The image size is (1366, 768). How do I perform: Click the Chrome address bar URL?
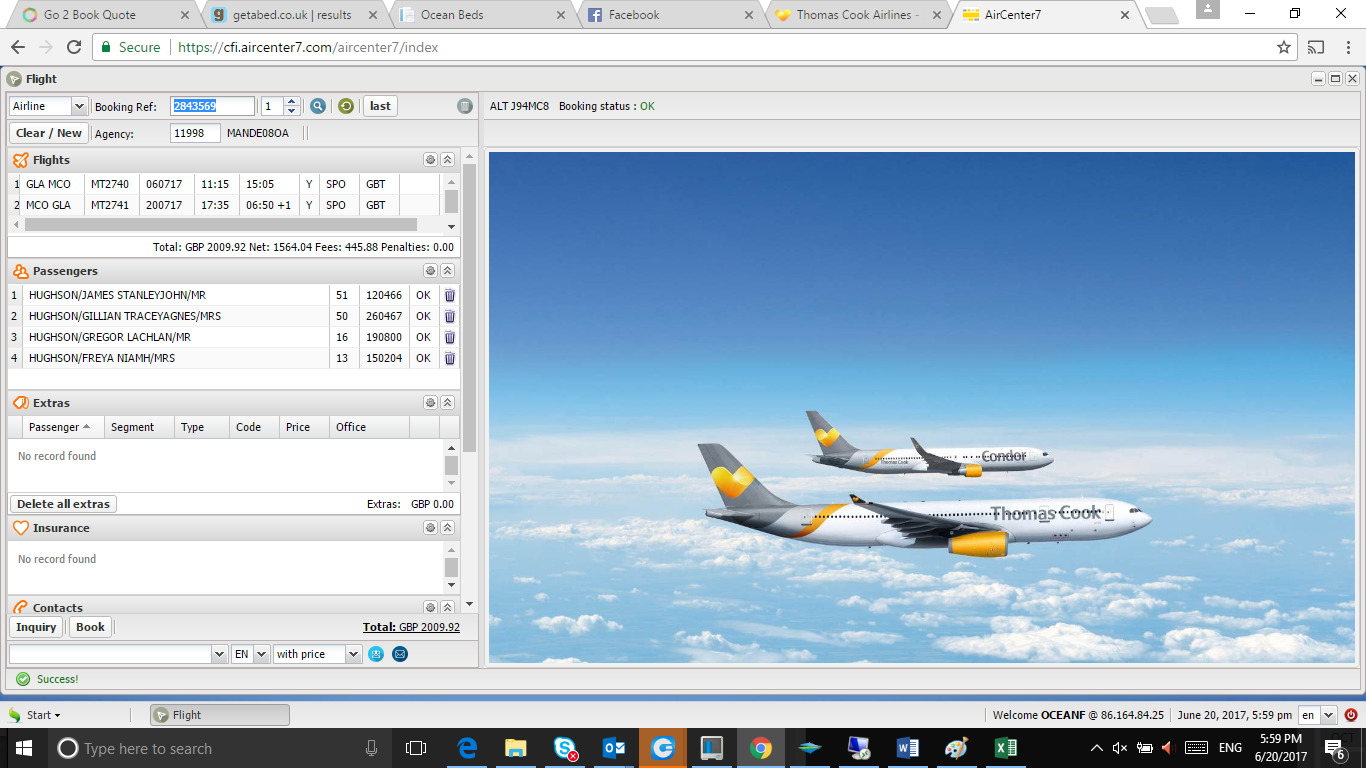[x=308, y=47]
